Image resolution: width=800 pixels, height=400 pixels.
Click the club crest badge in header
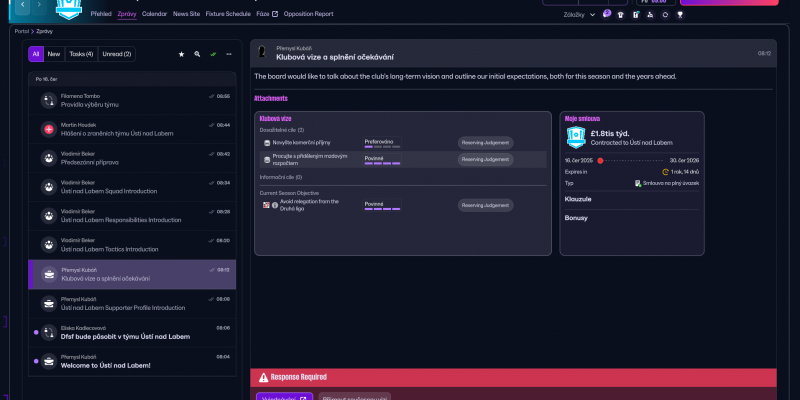(x=69, y=8)
